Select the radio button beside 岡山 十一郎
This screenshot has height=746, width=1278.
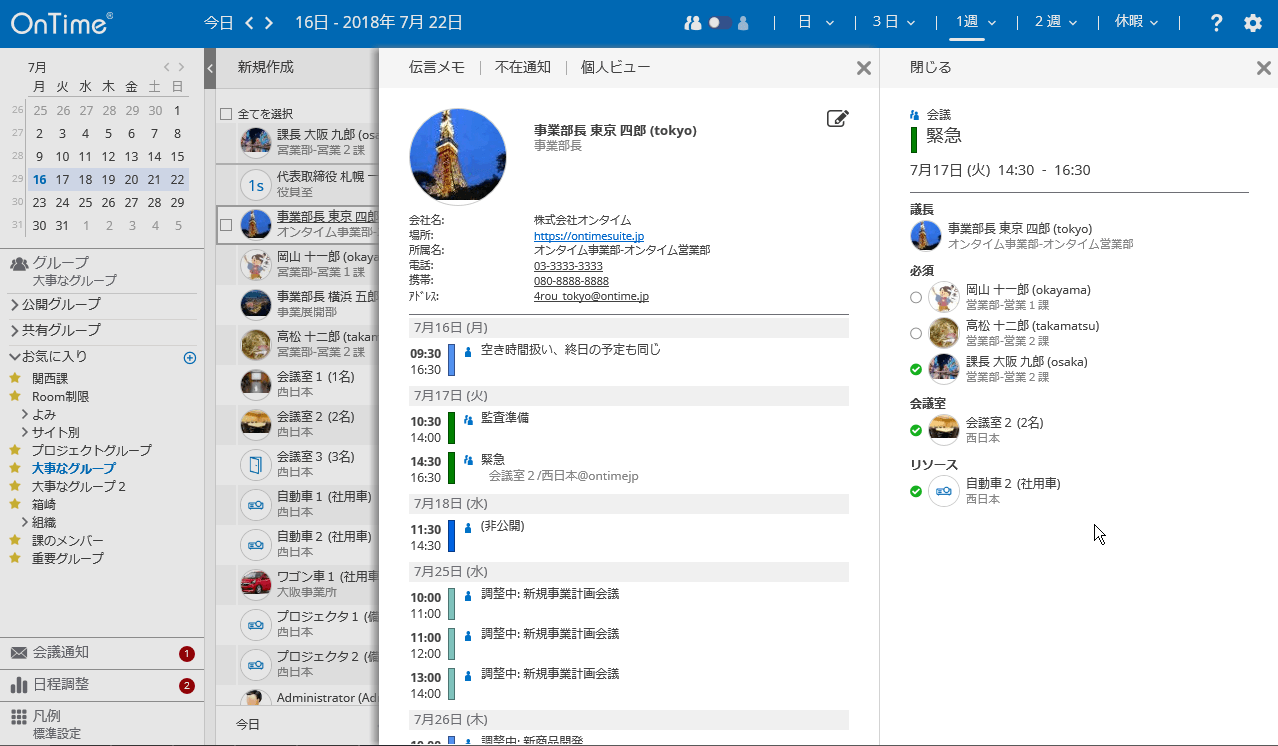[915, 296]
